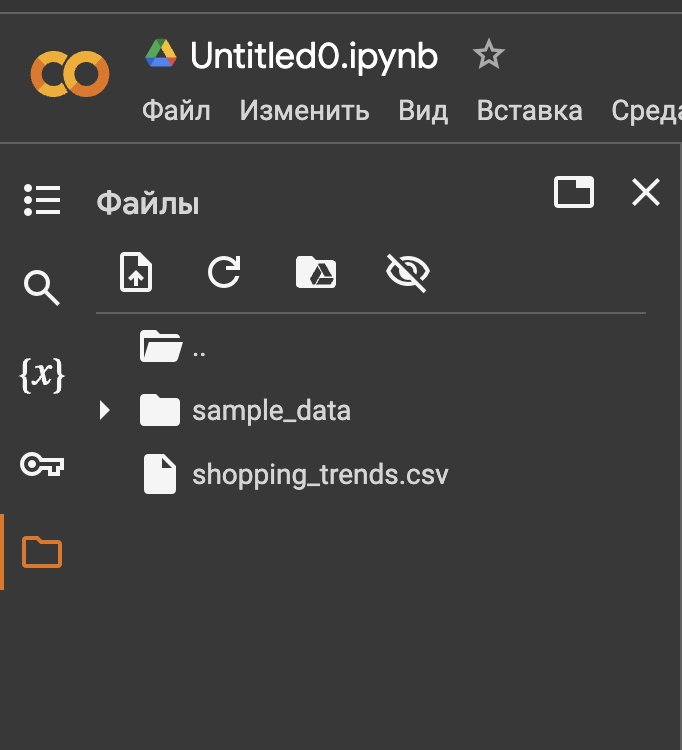Open the Файл menu
682x750 pixels.
tap(176, 110)
